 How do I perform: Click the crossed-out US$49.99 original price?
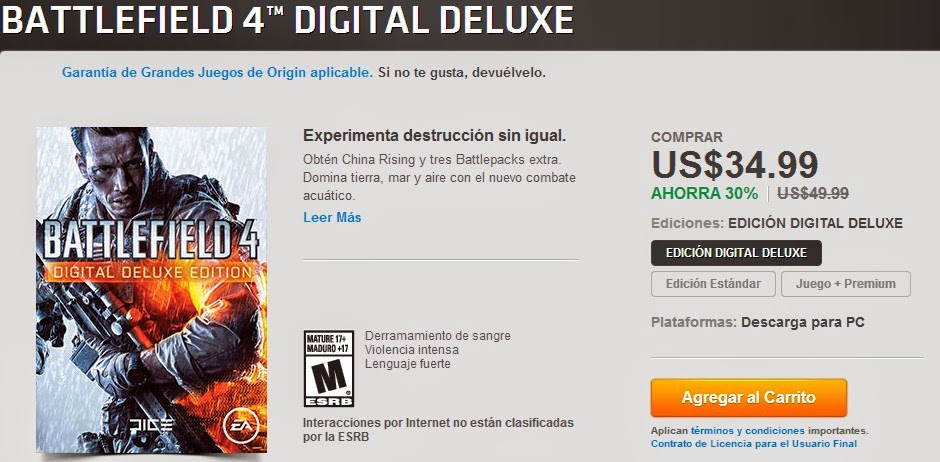pos(812,194)
